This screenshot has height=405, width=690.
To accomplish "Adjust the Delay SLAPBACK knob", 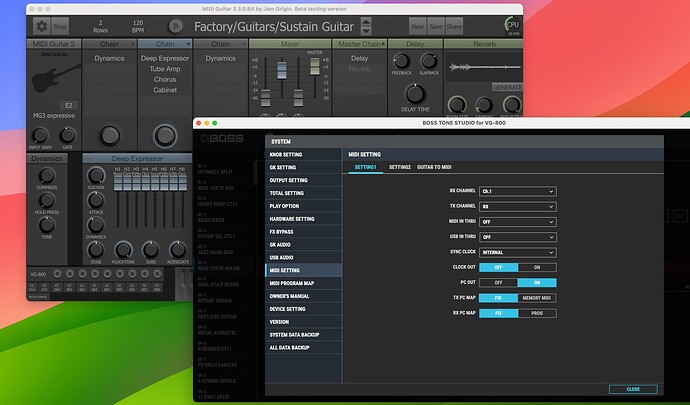I will pyautogui.click(x=429, y=61).
